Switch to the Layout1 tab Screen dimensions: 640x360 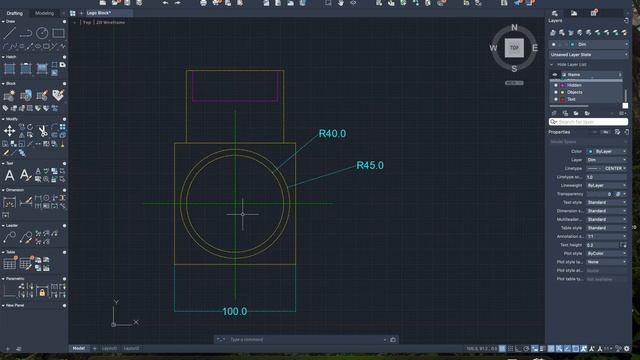(109, 349)
